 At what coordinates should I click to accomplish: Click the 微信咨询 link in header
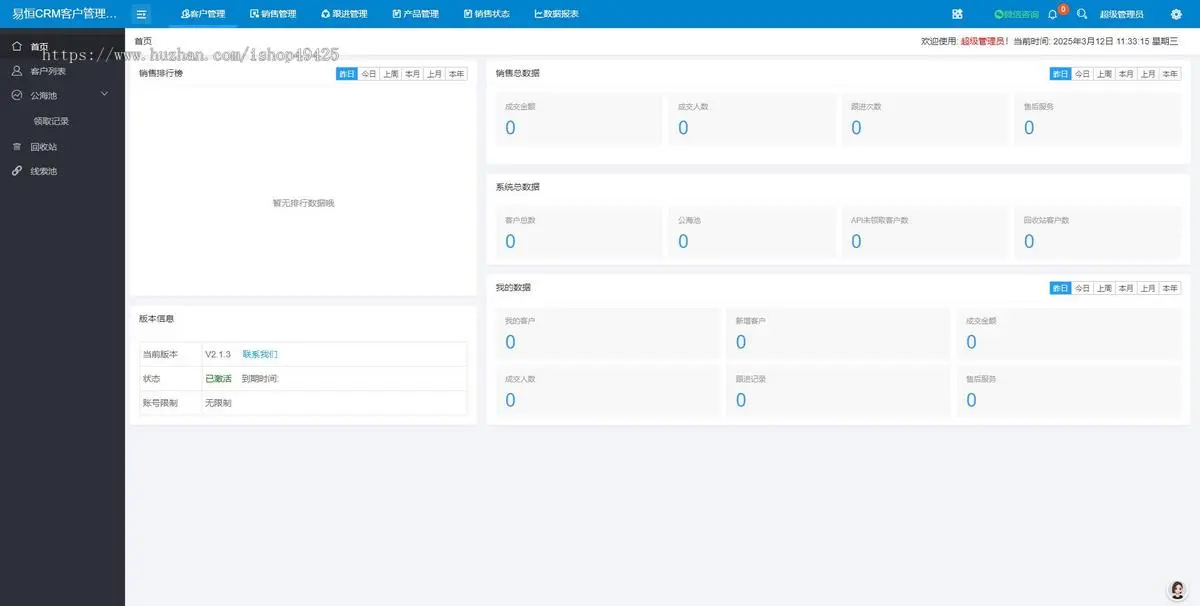click(x=1017, y=14)
